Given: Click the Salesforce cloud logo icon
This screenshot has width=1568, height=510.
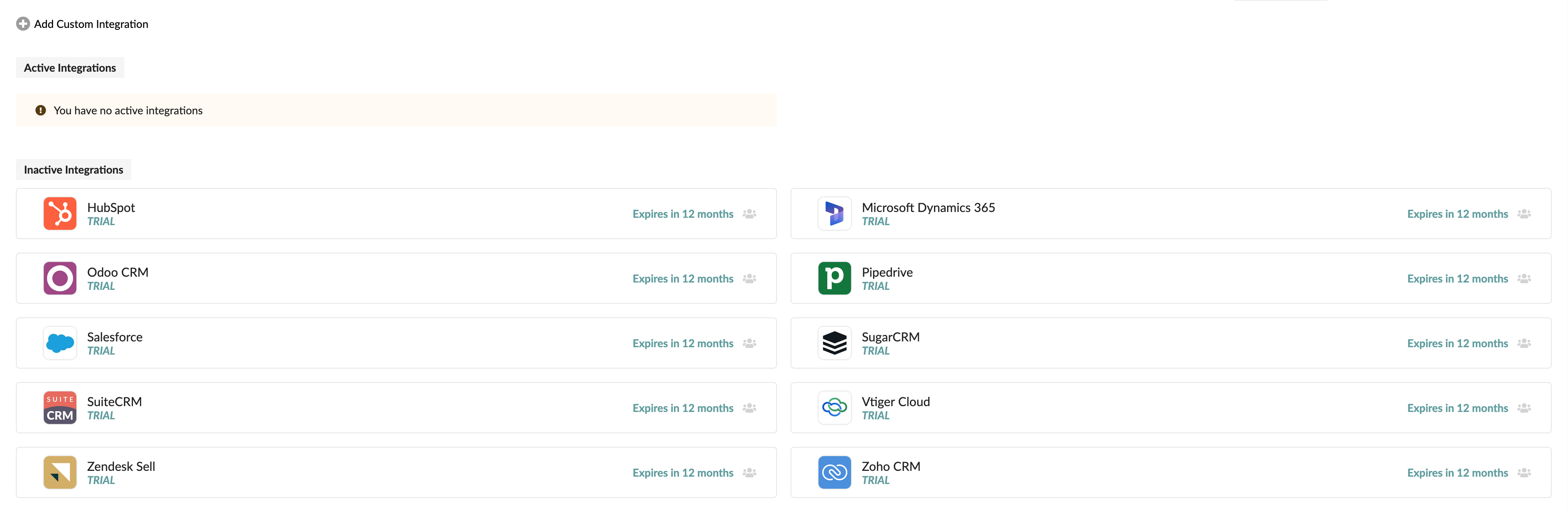Looking at the screenshot, I should [x=60, y=343].
